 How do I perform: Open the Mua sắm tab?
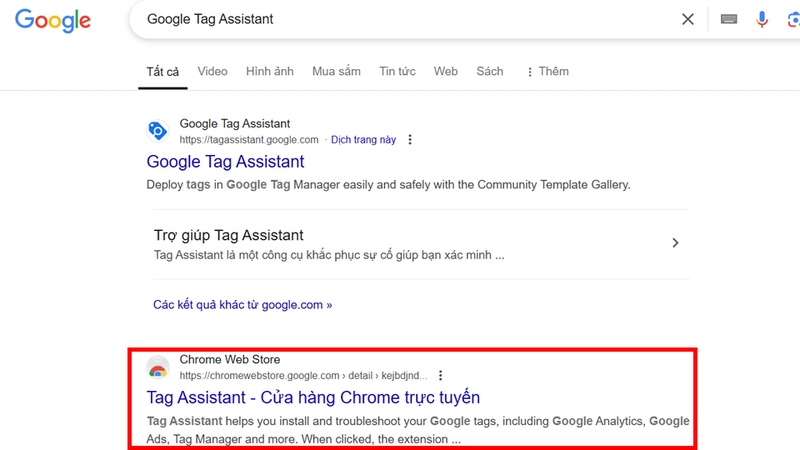click(336, 71)
